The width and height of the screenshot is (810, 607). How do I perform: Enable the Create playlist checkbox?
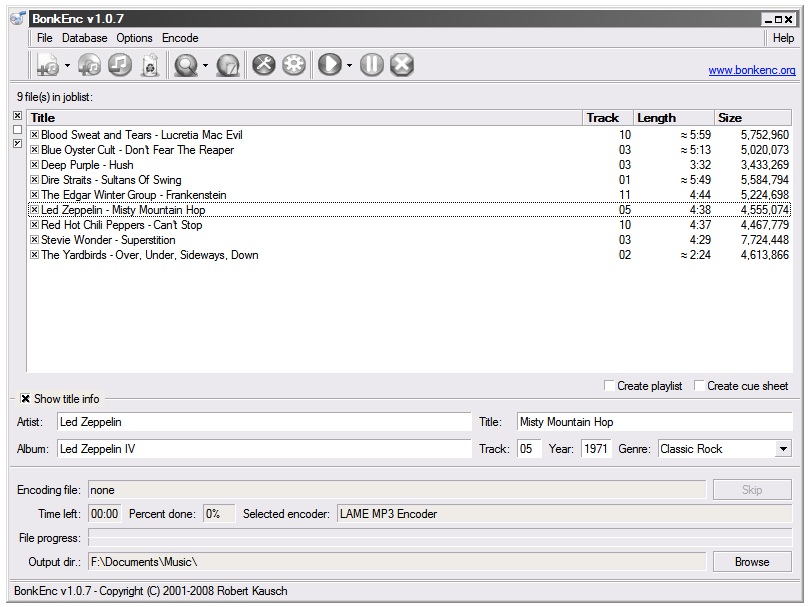click(x=610, y=386)
